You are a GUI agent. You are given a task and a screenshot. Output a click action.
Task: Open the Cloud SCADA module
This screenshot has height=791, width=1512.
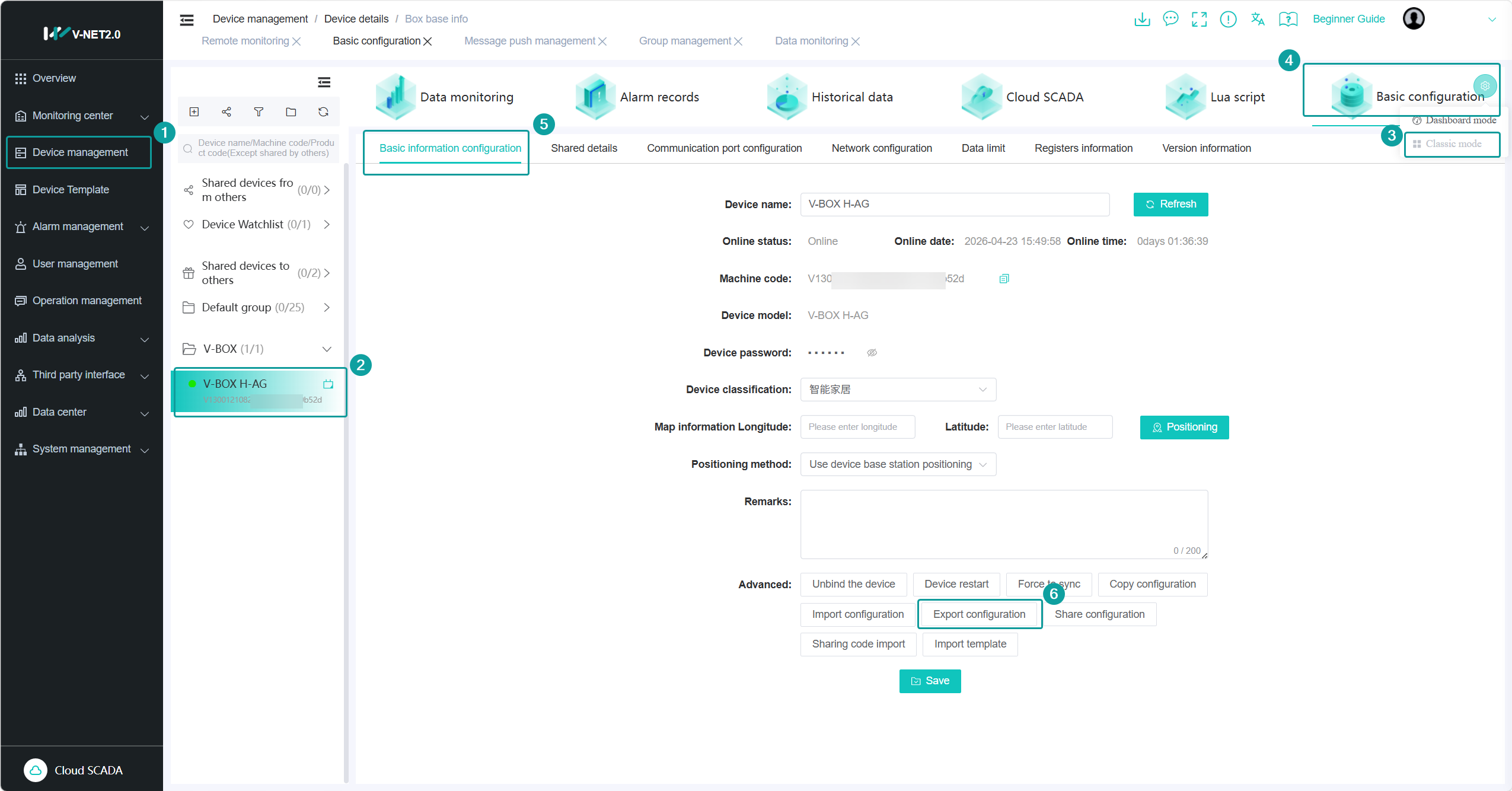pyautogui.click(x=1023, y=97)
